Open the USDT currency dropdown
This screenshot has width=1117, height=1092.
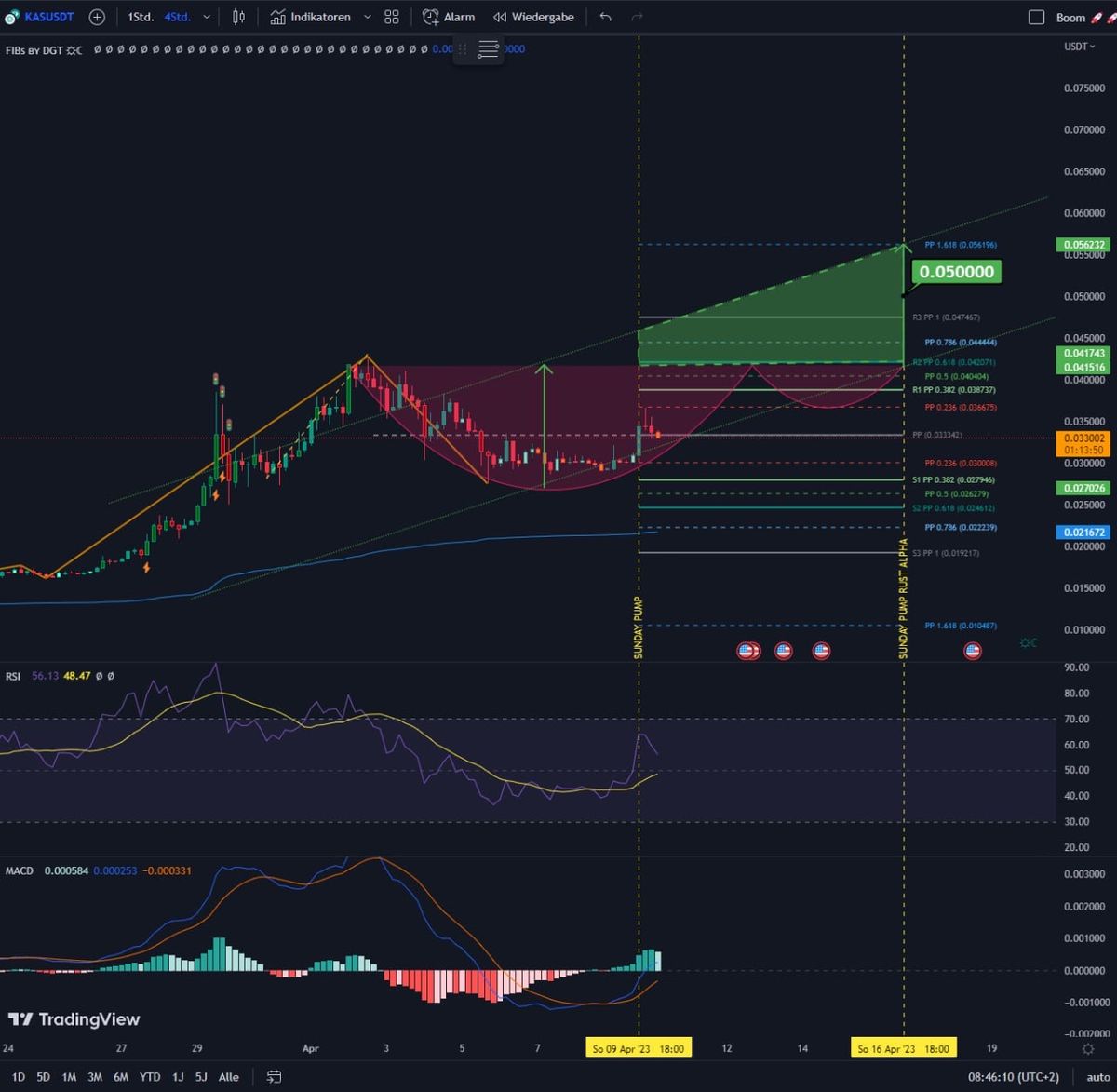point(1079,47)
